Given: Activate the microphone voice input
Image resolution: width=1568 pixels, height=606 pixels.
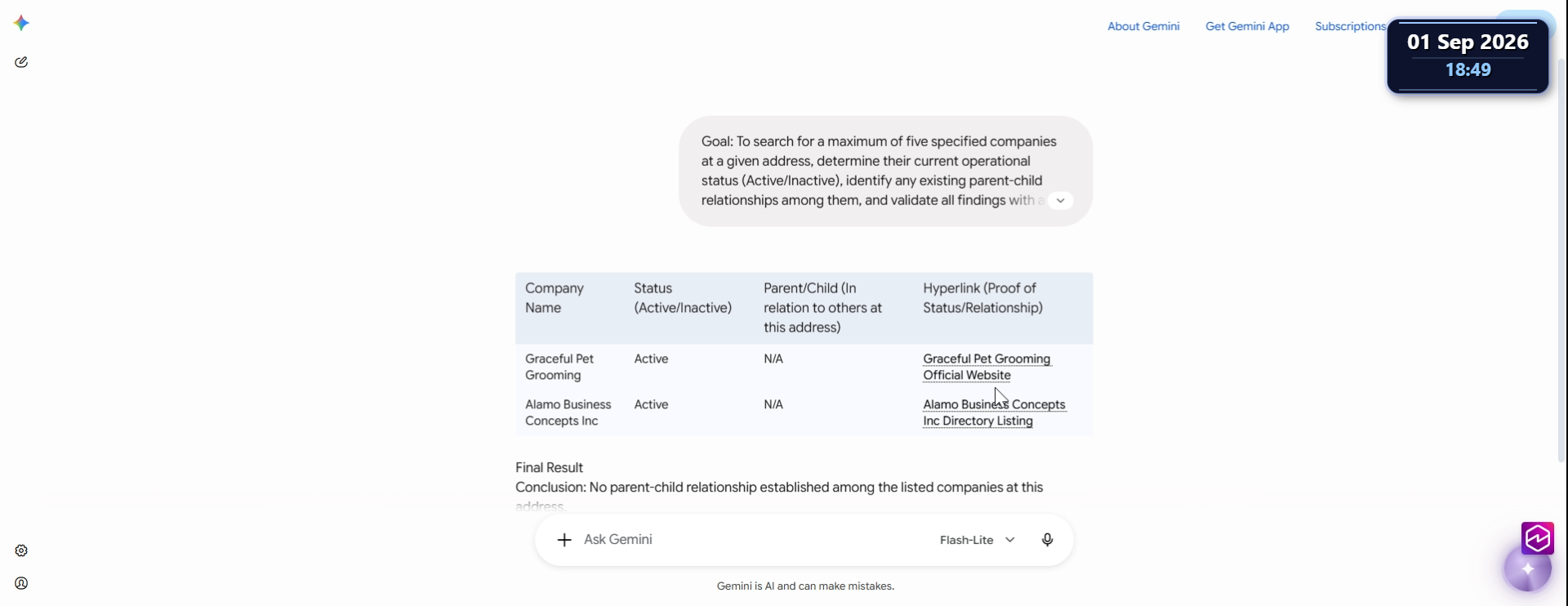Looking at the screenshot, I should coord(1047,540).
